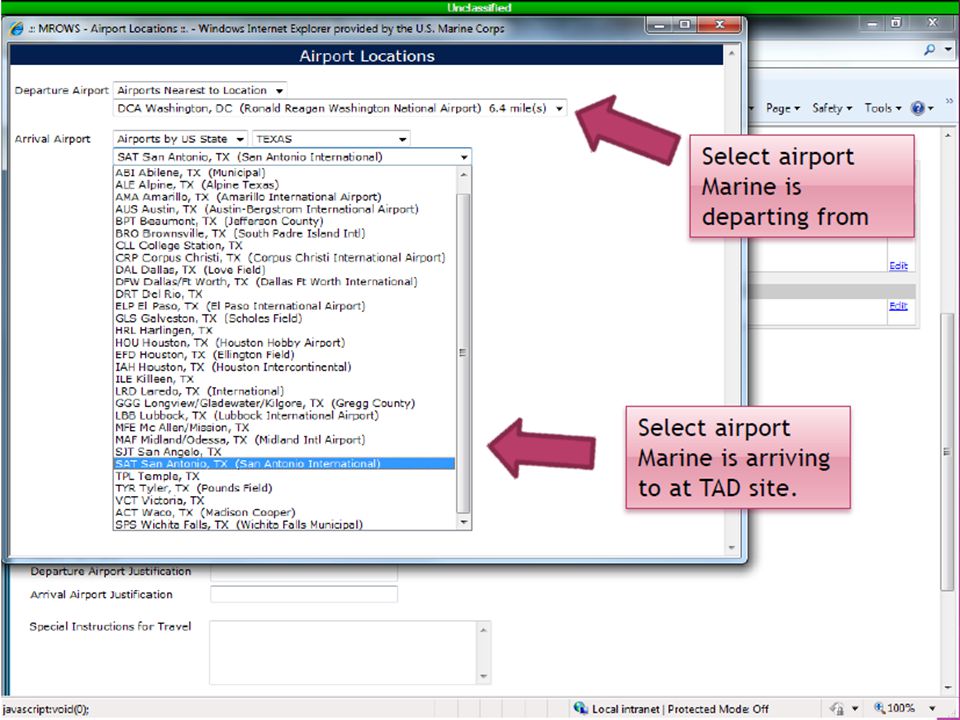The image size is (960, 720).
Task: Click the Local intranet zone icon in status bar
Action: [x=580, y=708]
